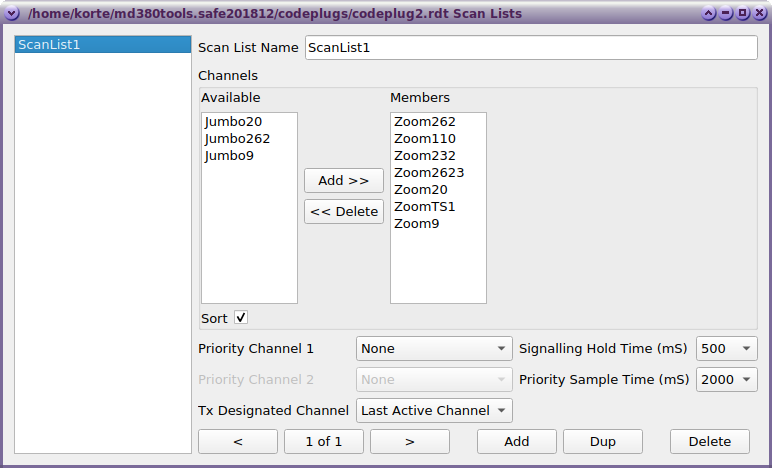Select ScanList1 in the left list
Screen dimensions: 772x468
click(100, 45)
